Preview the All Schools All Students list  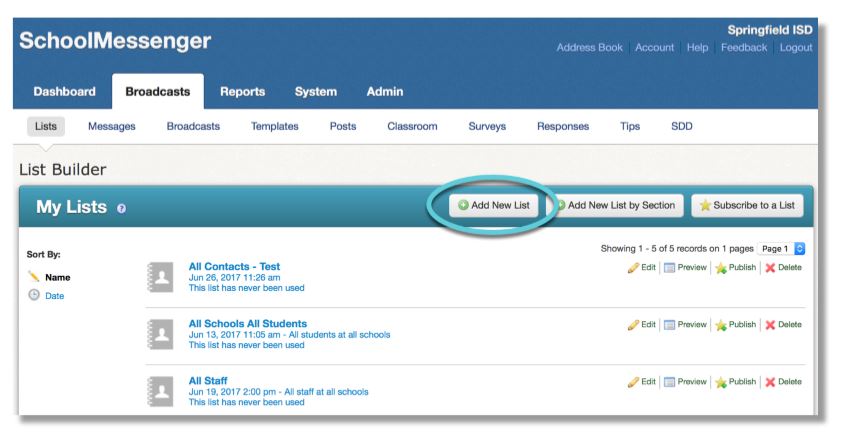(x=685, y=325)
